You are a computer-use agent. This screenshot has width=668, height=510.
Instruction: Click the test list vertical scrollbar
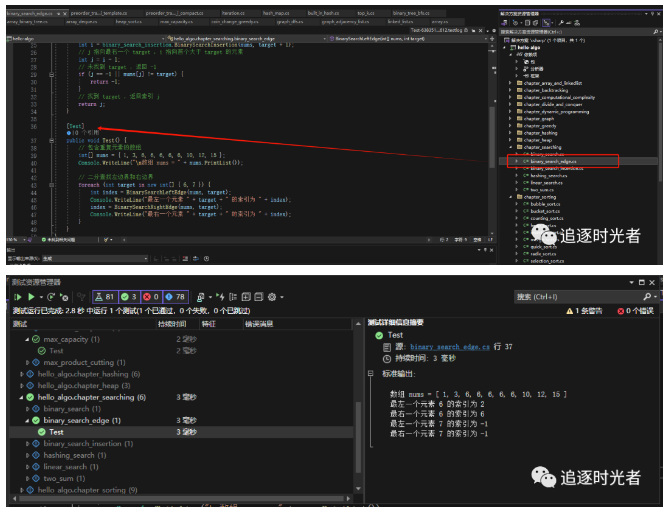pyautogui.click(x=358, y=436)
